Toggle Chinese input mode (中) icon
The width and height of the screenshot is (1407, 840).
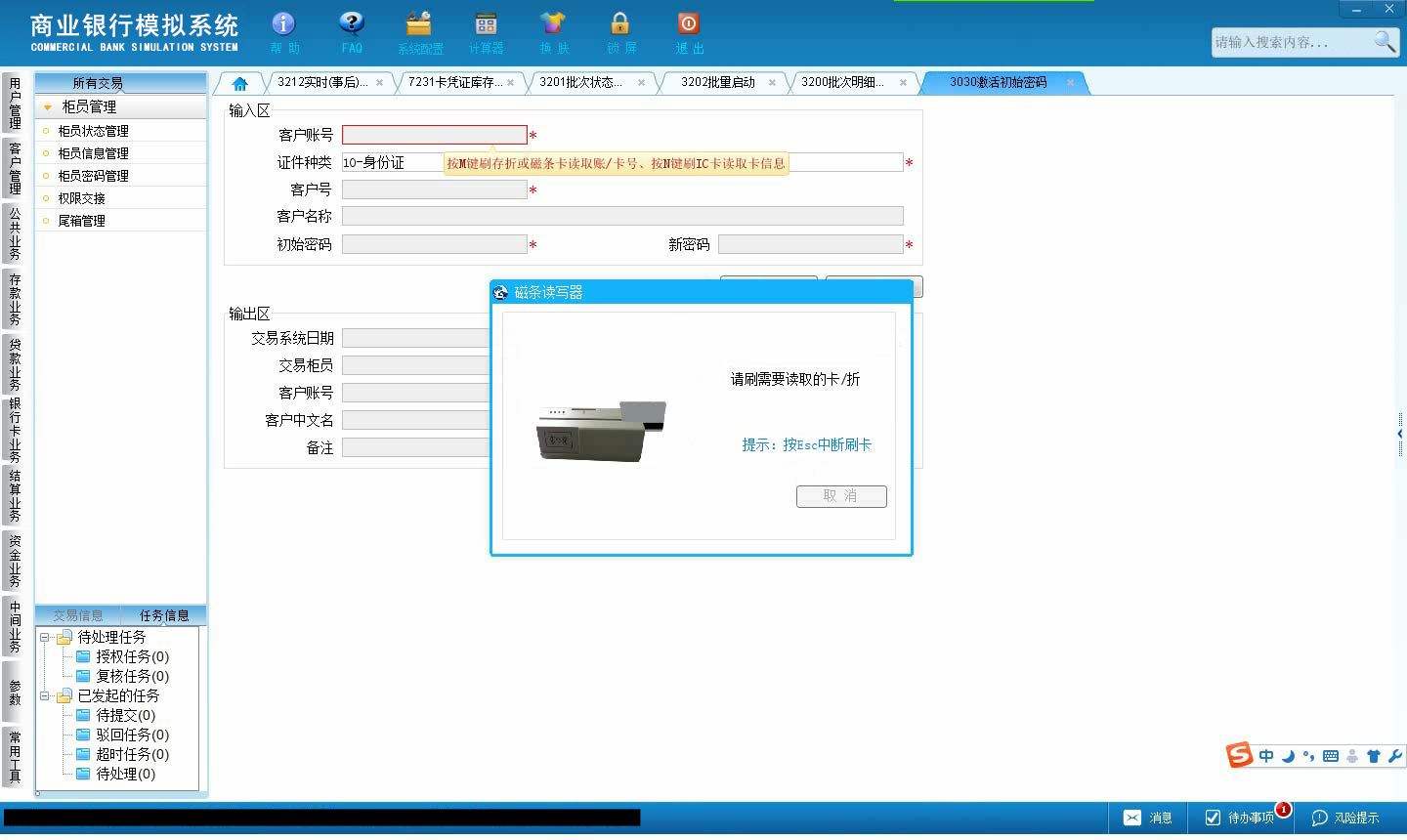[x=1266, y=756]
